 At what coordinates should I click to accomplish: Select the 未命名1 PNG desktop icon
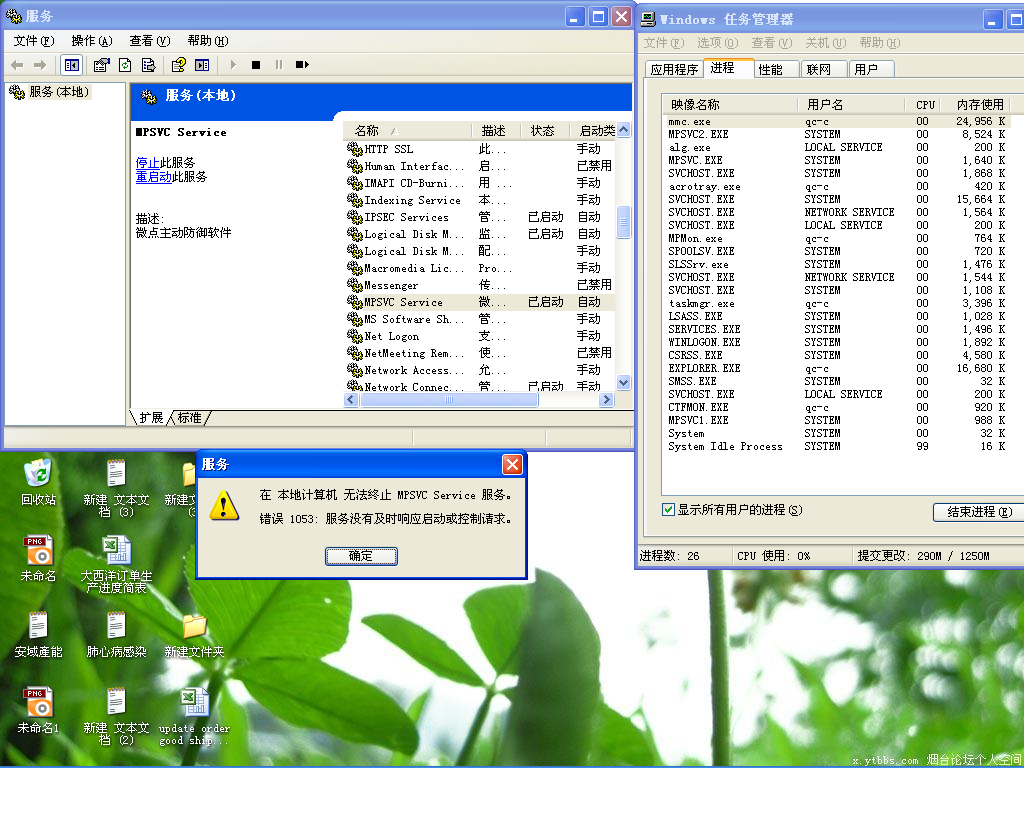coord(38,710)
